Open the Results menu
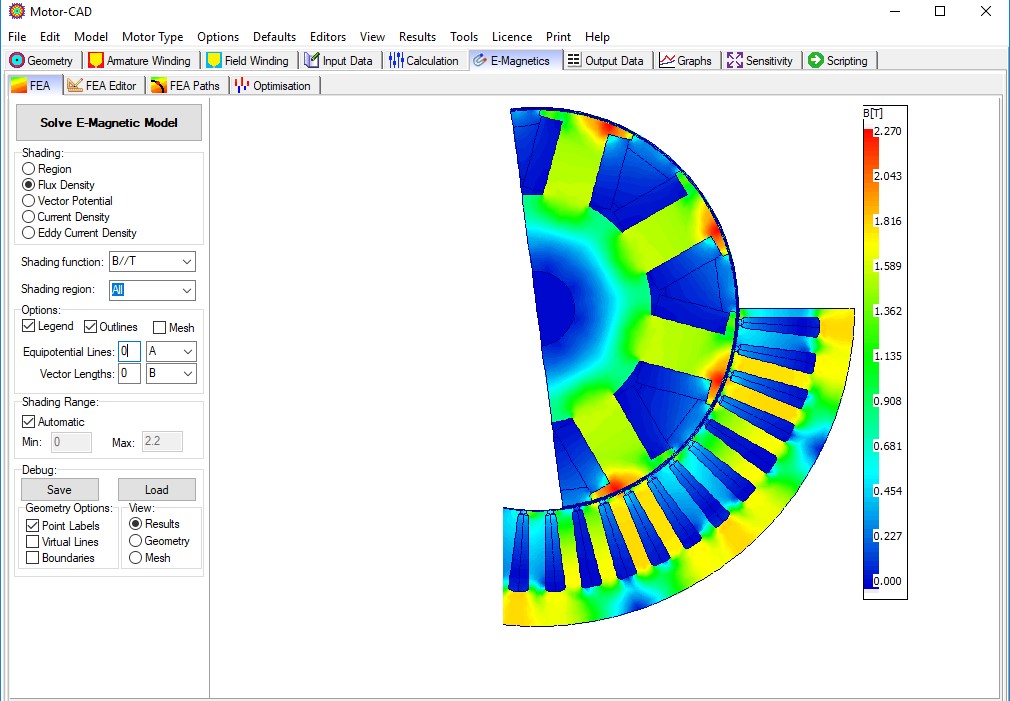The image size is (1010, 701). tap(417, 37)
